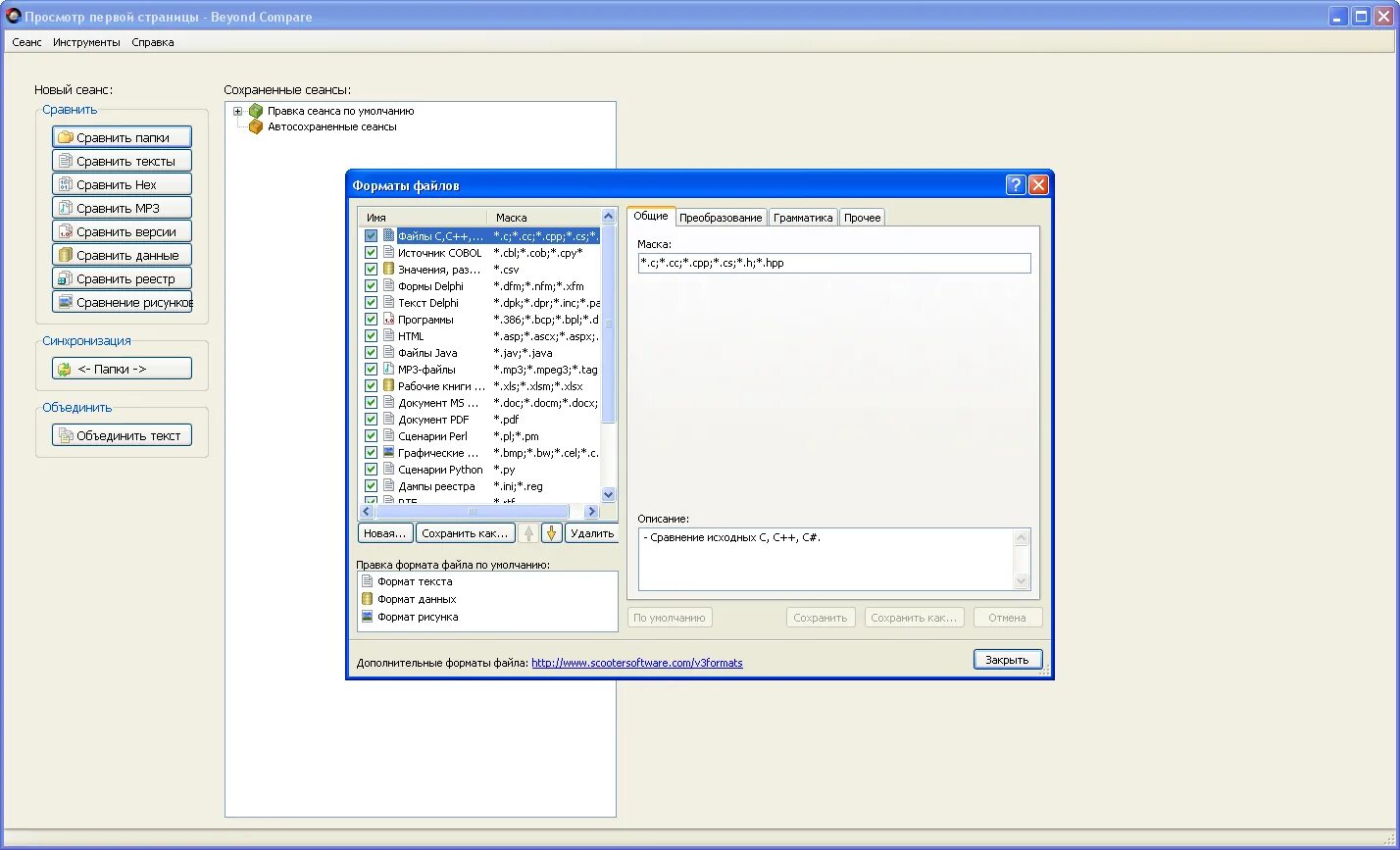This screenshot has height=850, width=1400.
Task: Open the Объединить текст merge session
Action: pyautogui.click(x=122, y=435)
